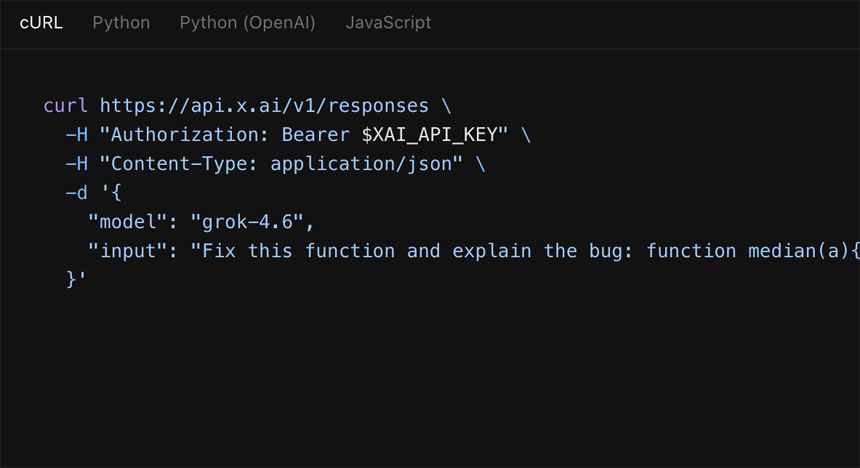This screenshot has height=468, width=860.
Task: Select the cURL tab
Action: coord(41,22)
